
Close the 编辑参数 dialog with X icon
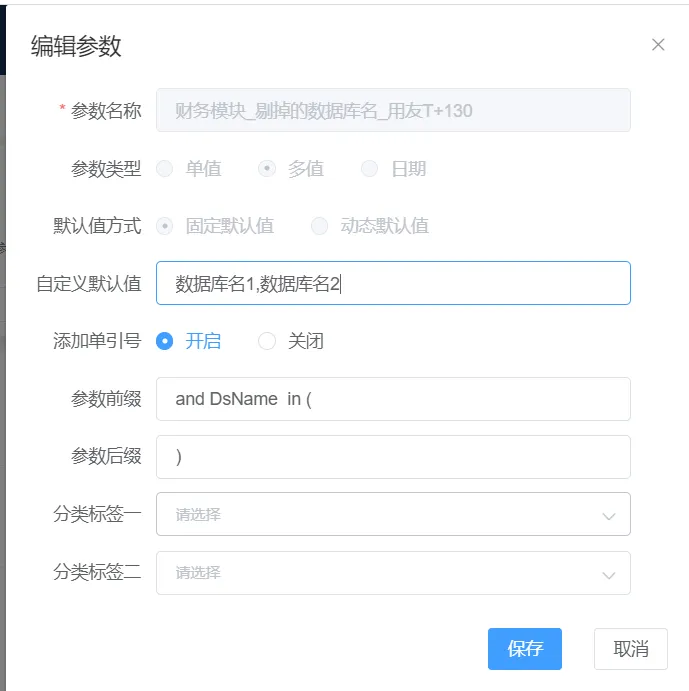pos(658,45)
